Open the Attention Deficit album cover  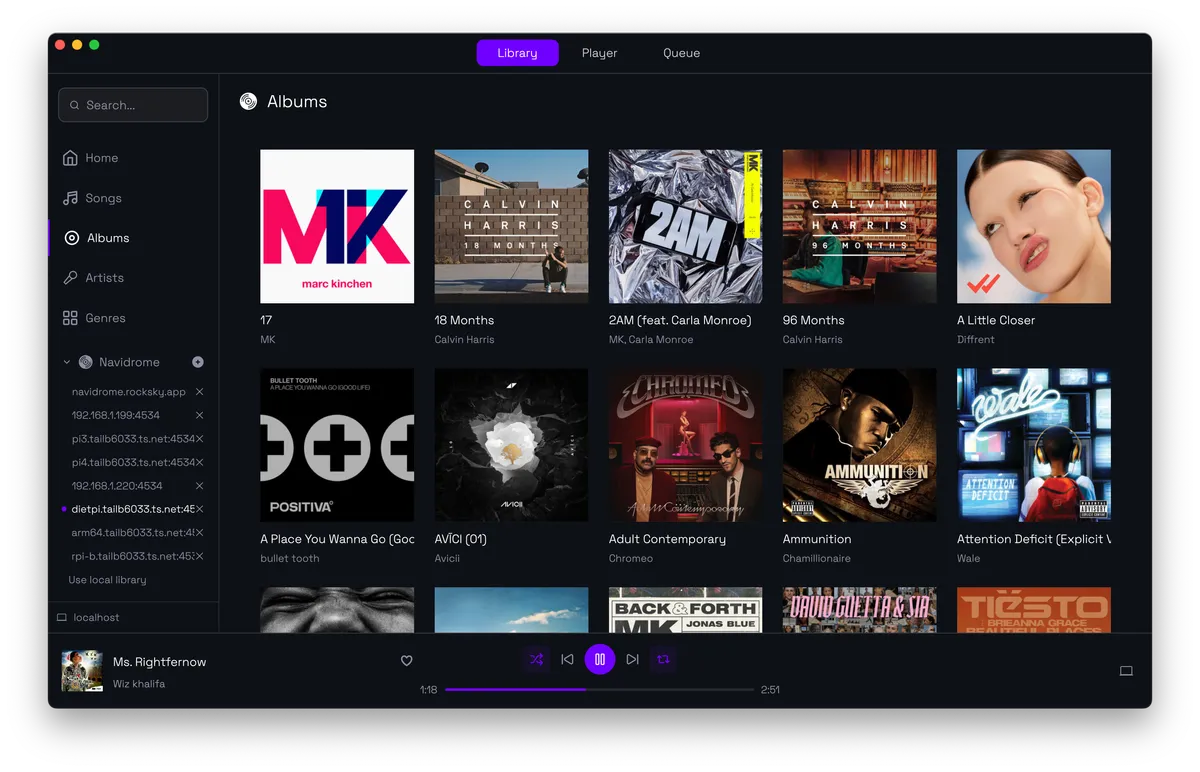(x=1034, y=445)
